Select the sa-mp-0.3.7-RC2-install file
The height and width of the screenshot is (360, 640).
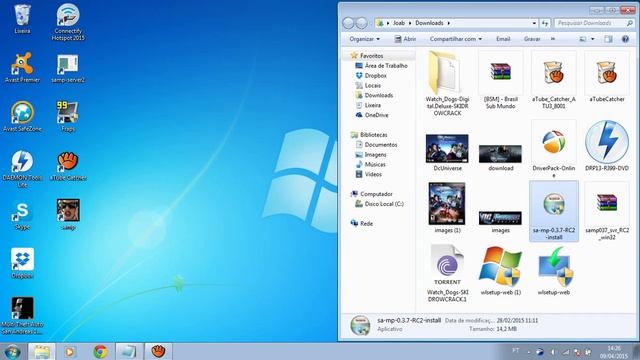pos(553,211)
